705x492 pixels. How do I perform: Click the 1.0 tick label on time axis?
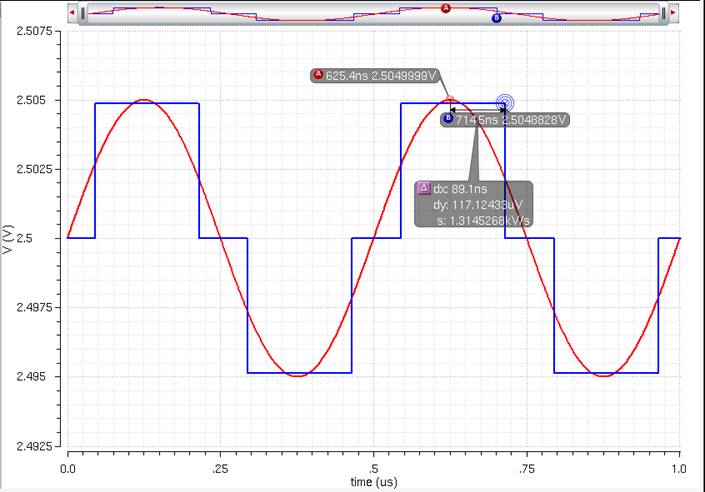pos(680,468)
